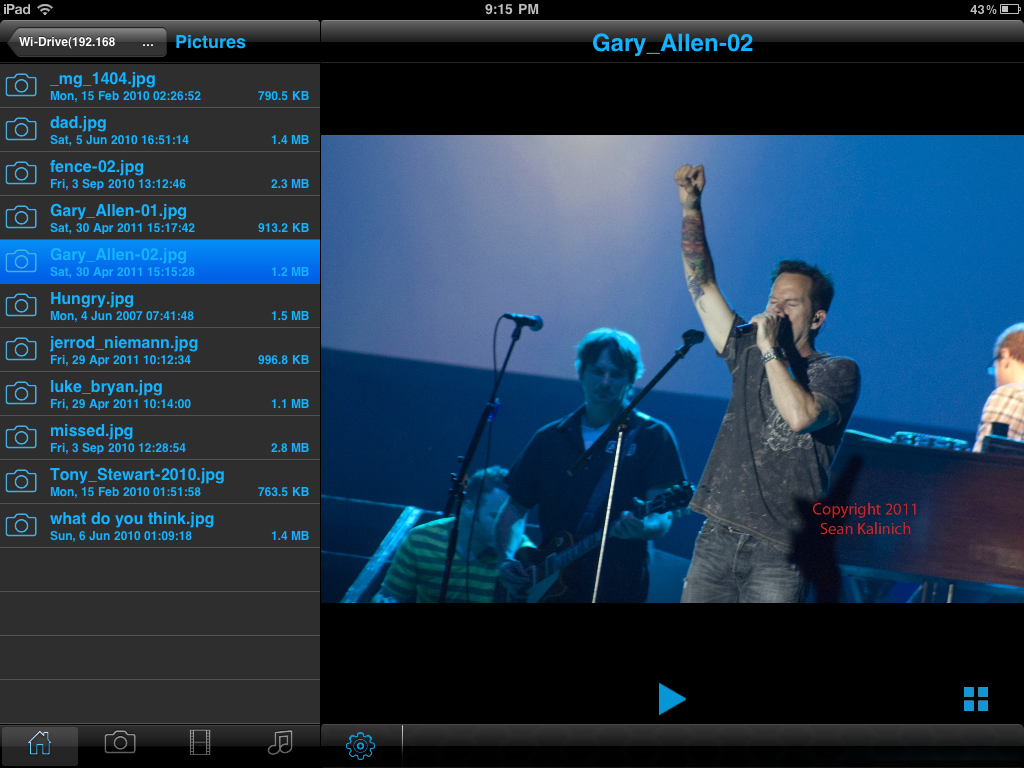Click the 2.8 MB file size
Screen dimensions: 1024x768
[x=289, y=448]
